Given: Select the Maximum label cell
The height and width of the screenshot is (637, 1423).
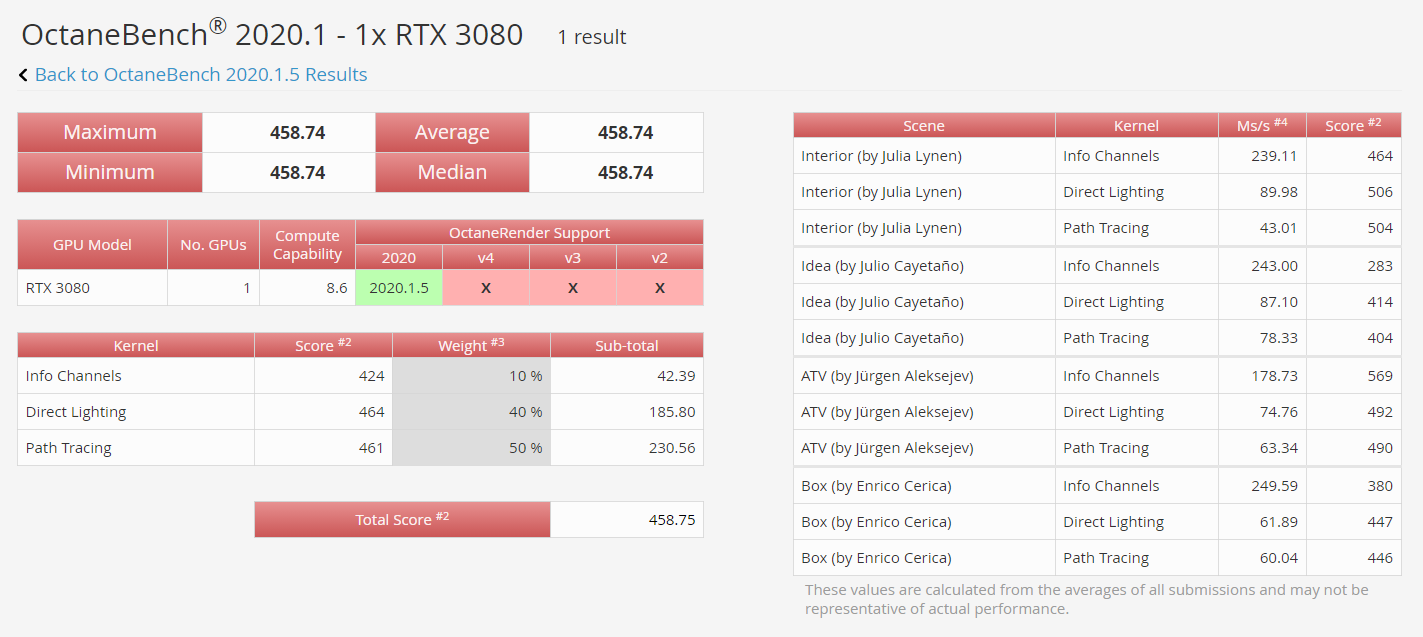Looking at the screenshot, I should pos(110,132).
